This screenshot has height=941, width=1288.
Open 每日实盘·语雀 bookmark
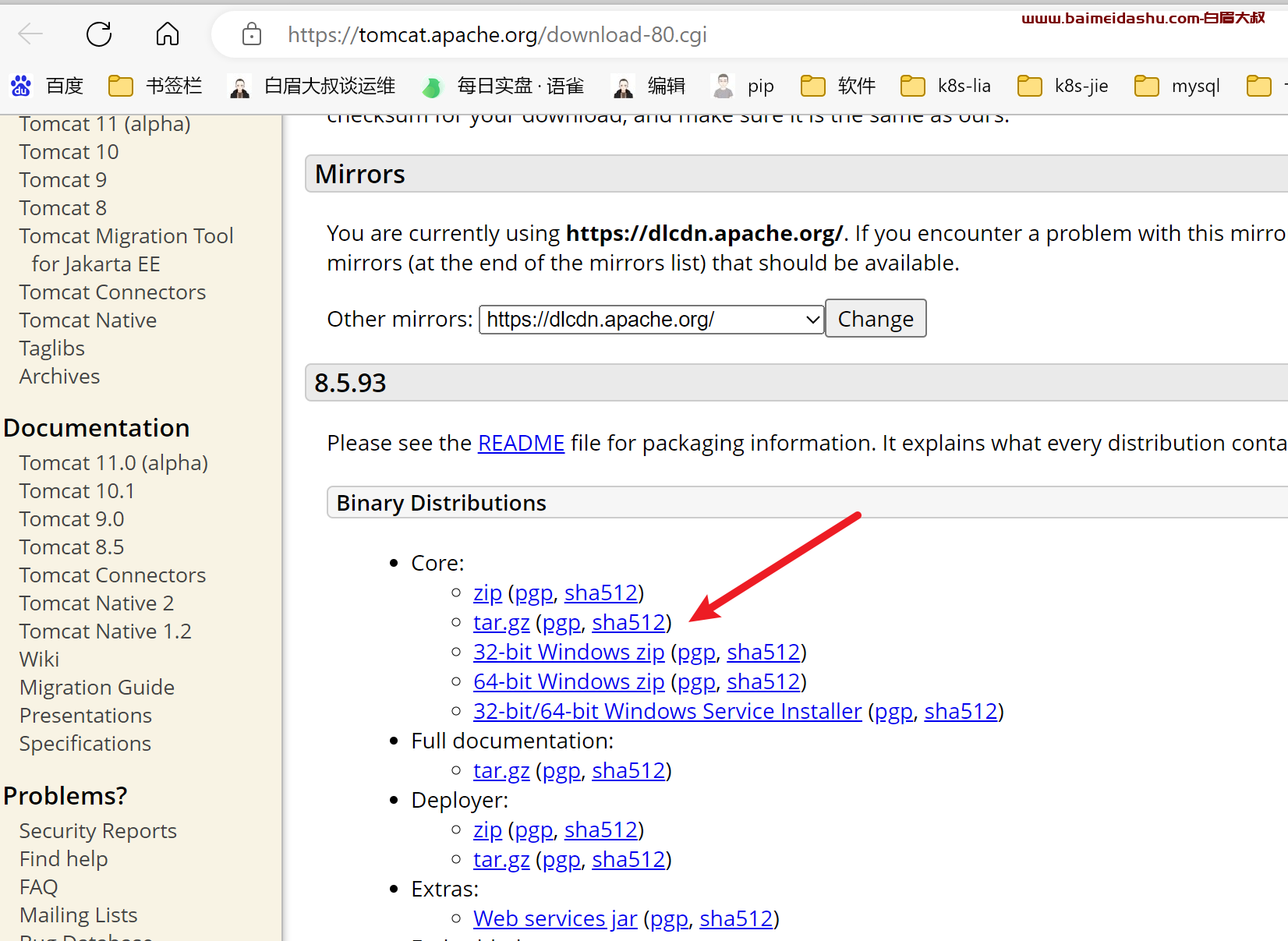pyautogui.click(x=503, y=86)
